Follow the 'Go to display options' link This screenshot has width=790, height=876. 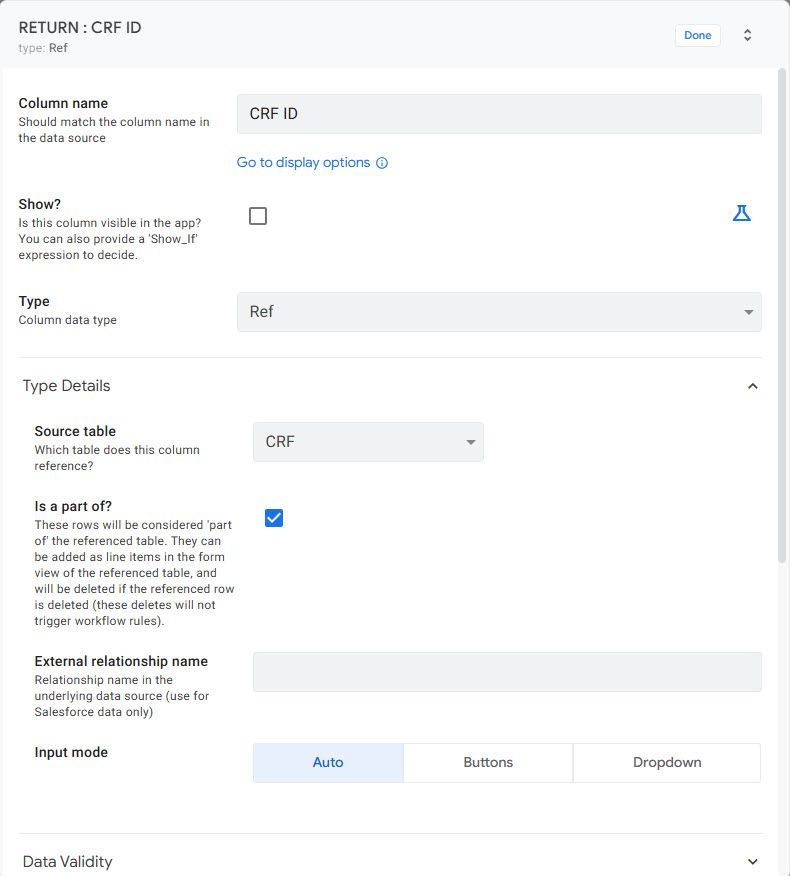click(x=303, y=163)
